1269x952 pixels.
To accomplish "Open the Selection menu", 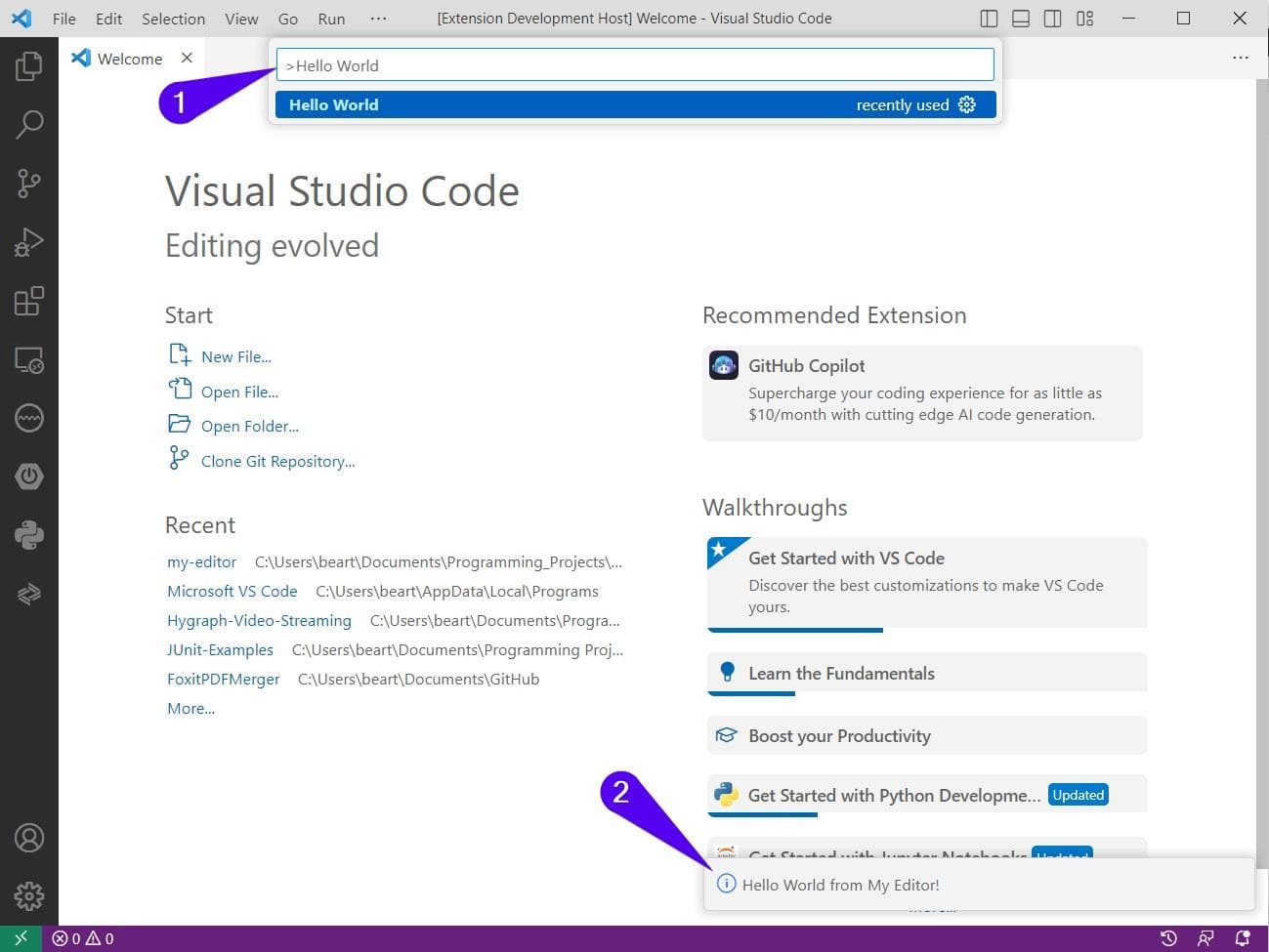I will [173, 19].
